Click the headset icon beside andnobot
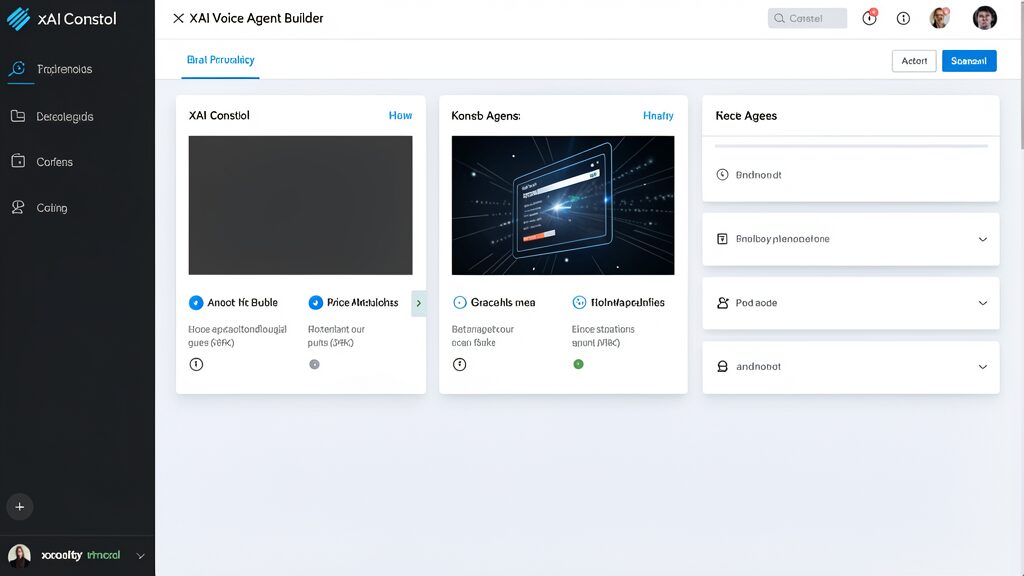This screenshot has width=1024, height=576. [722, 366]
